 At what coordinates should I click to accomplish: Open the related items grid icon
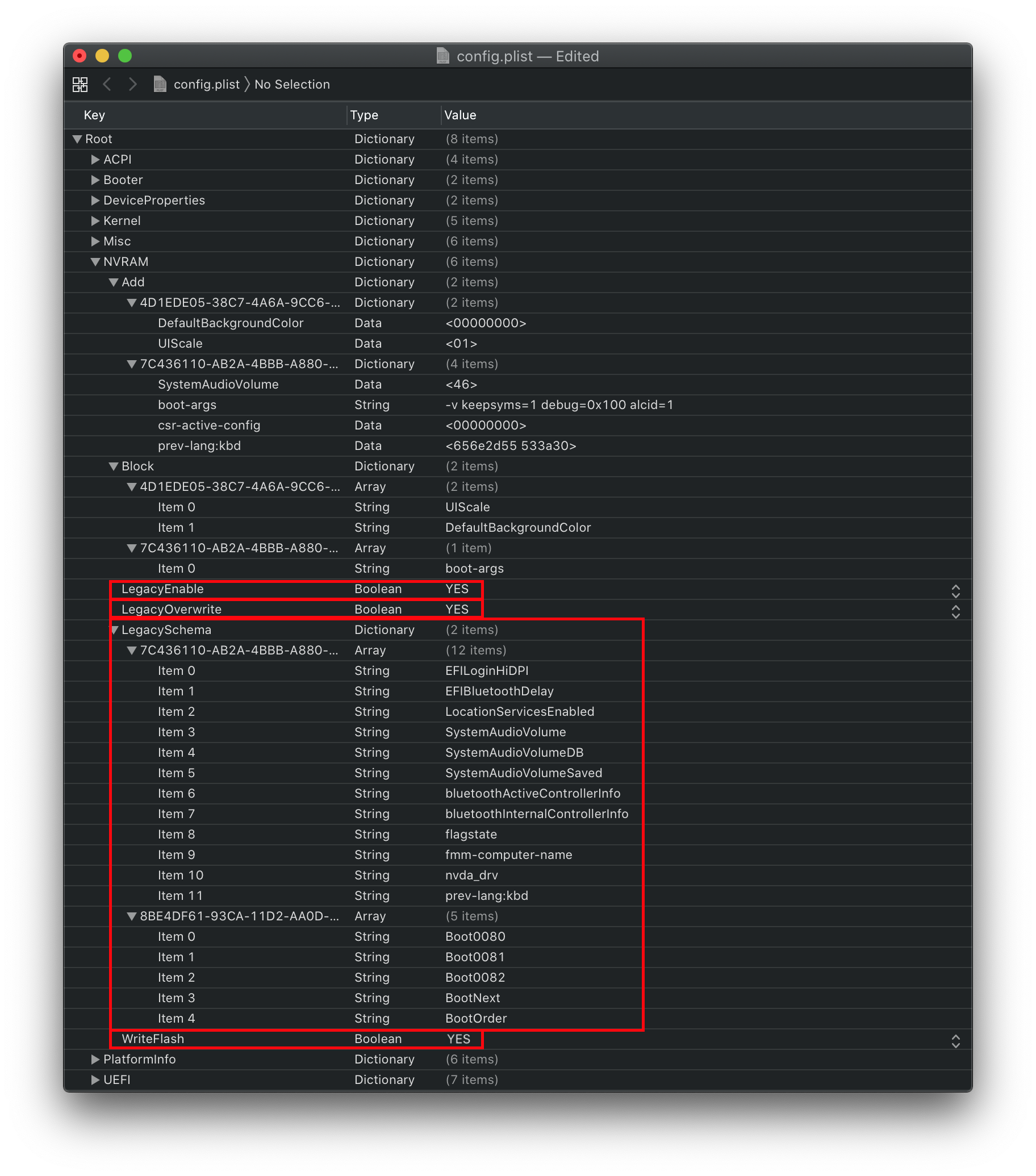point(80,85)
